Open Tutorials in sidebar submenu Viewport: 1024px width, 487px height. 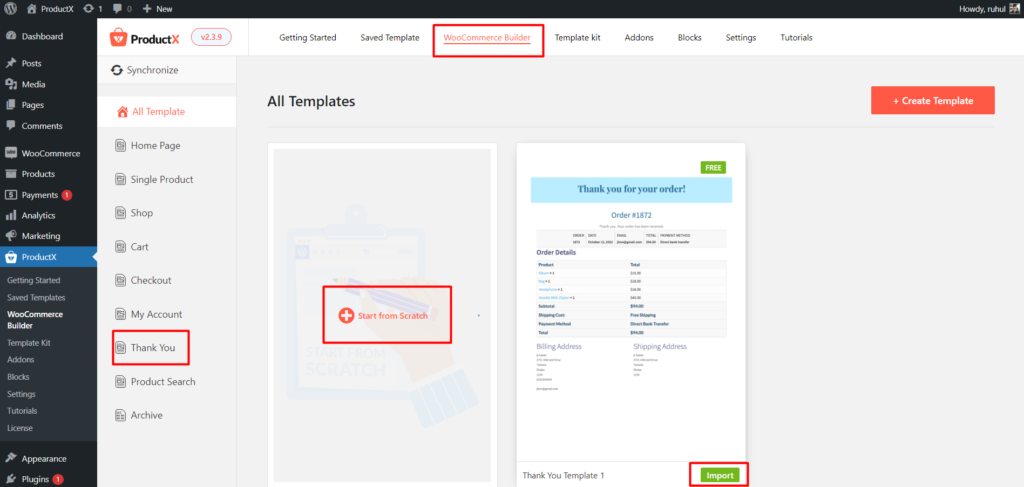click(22, 411)
